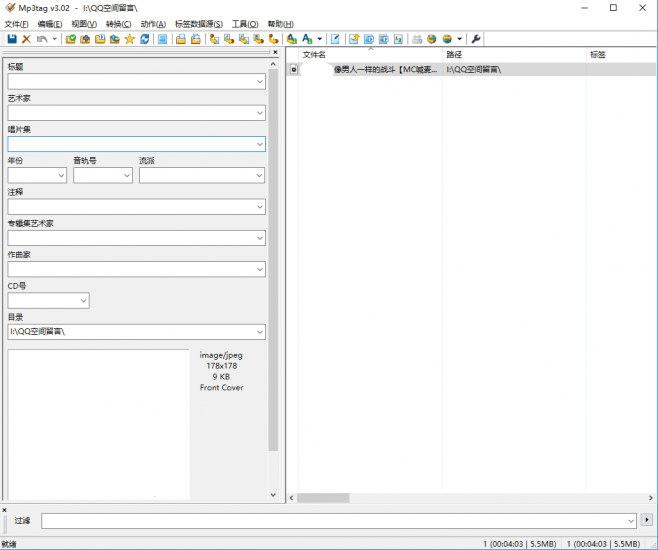658x550 pixels.
Task: Click the change directory folder icon
Action: 71,39
